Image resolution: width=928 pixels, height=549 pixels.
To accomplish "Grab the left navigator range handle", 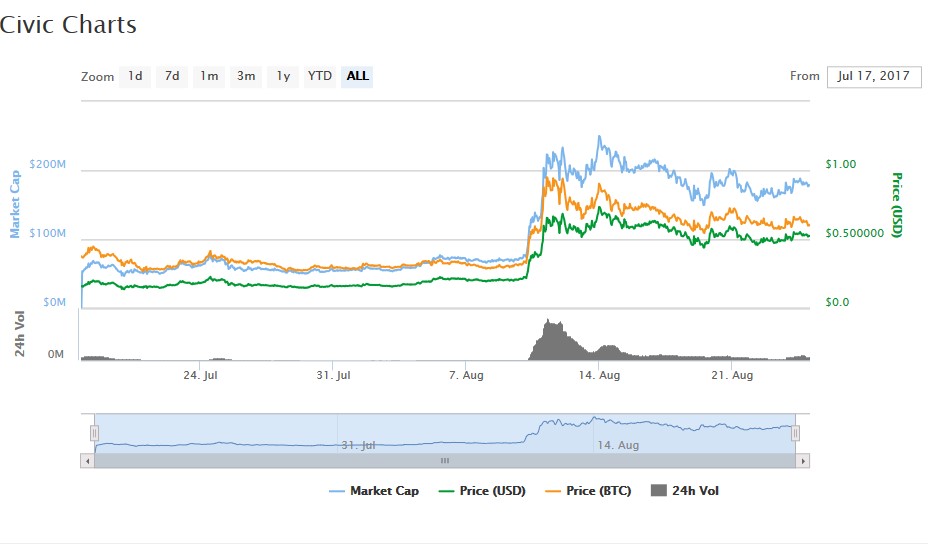I will [x=94, y=433].
